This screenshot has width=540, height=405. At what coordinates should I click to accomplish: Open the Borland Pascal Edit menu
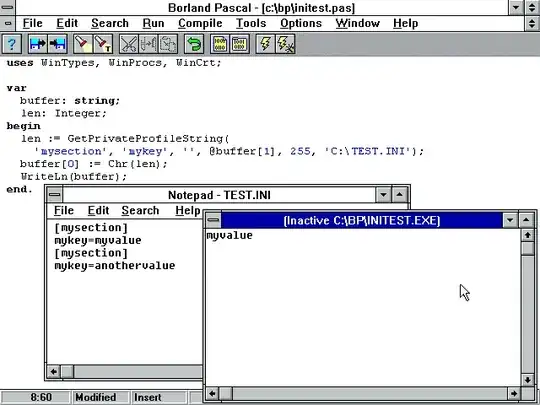67,23
